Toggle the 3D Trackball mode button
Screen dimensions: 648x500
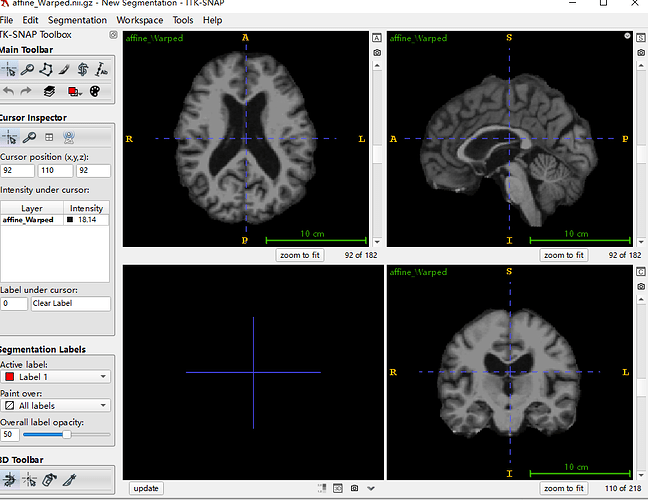click(10, 481)
